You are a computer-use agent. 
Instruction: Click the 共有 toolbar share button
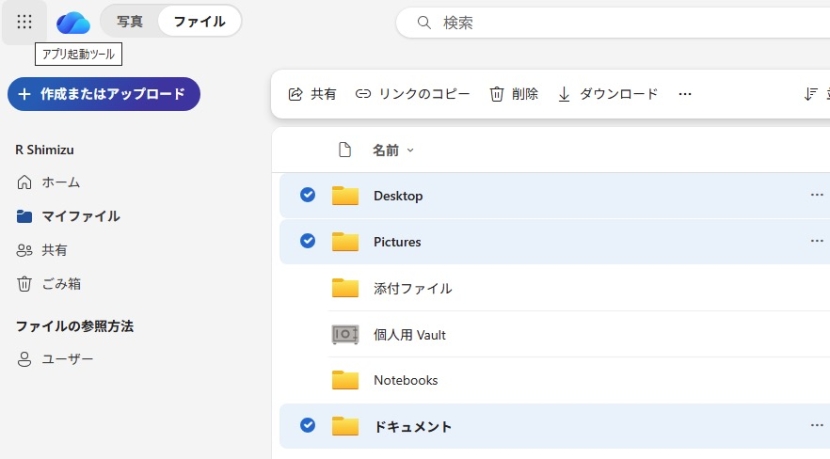312,94
